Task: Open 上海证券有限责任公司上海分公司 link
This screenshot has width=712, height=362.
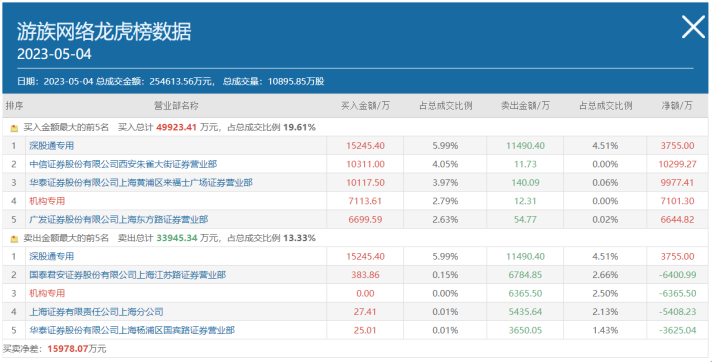Action: click(96, 312)
